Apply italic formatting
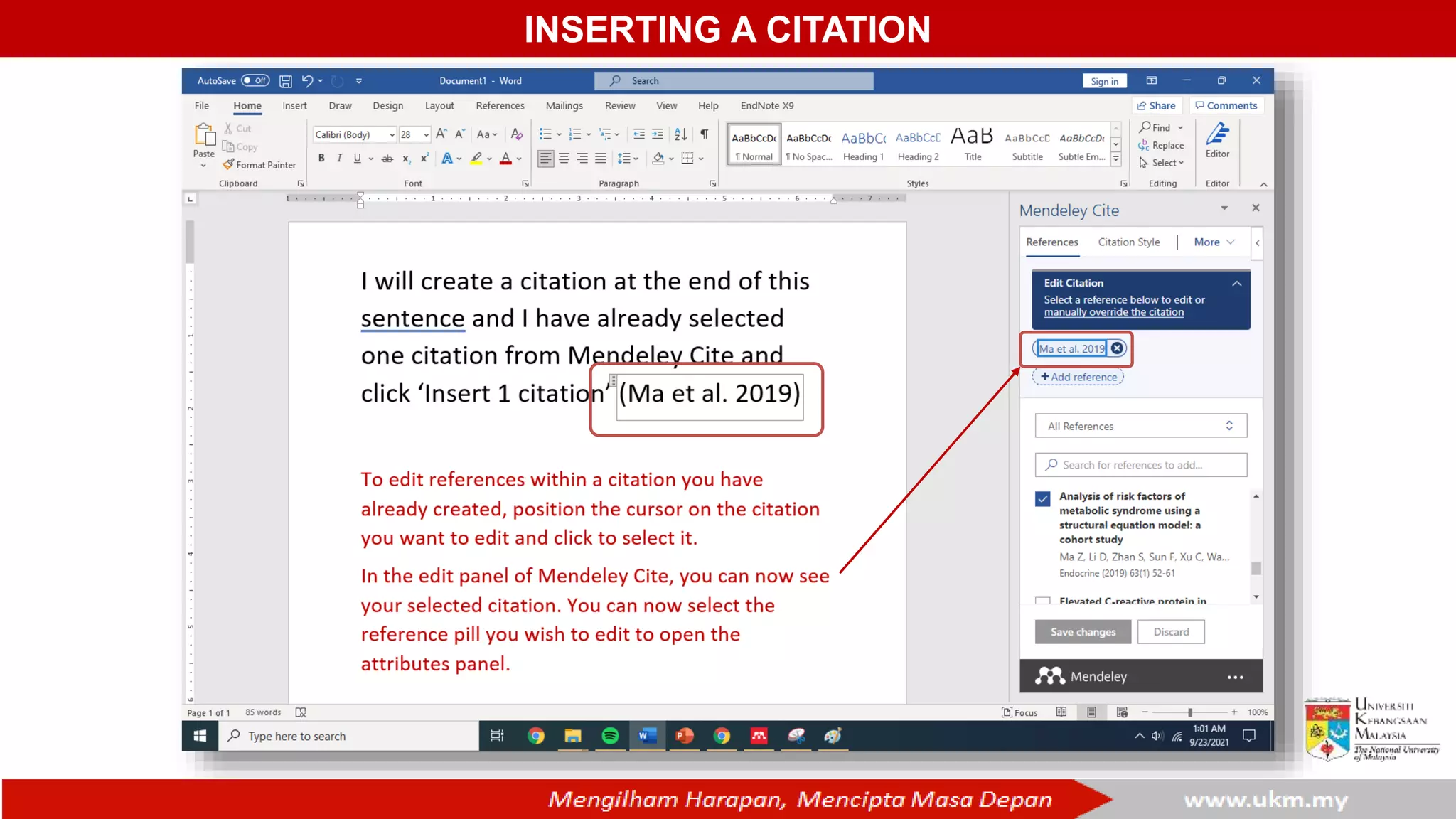Image resolution: width=1456 pixels, height=819 pixels. pos(340,158)
